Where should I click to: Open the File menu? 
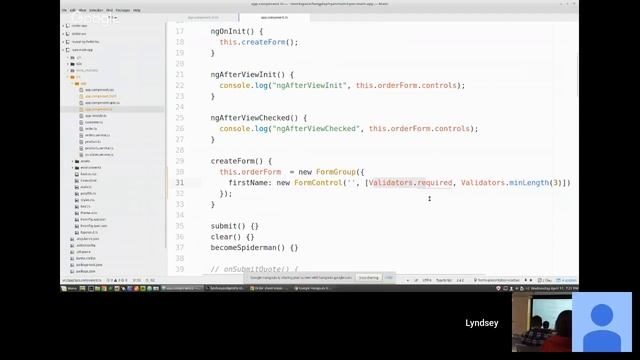click(x=64, y=10)
